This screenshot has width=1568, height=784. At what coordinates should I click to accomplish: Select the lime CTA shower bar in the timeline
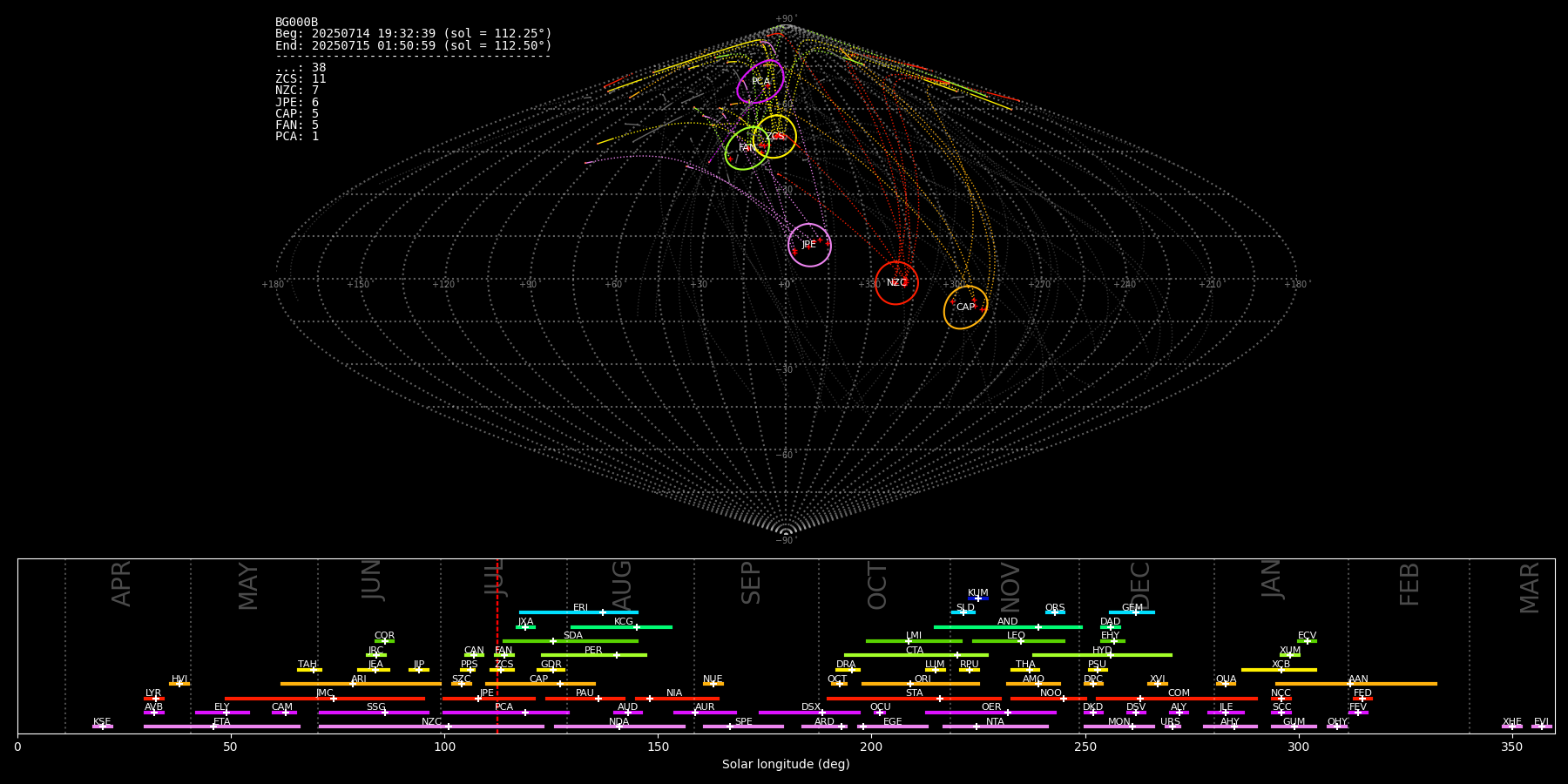point(916,655)
